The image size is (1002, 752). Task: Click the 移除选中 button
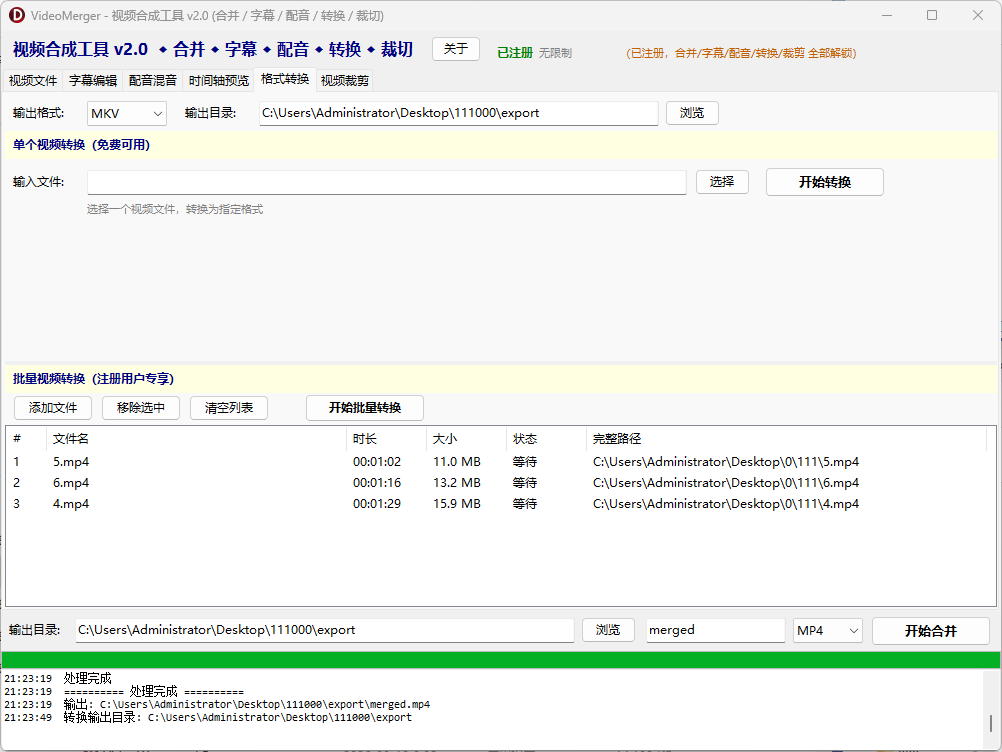click(x=140, y=407)
